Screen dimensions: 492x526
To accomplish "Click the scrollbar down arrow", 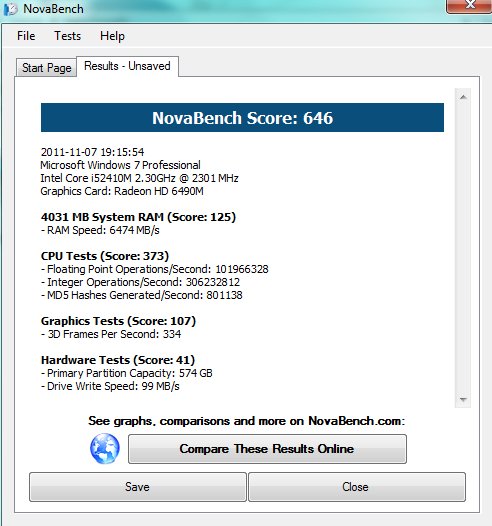I will tap(463, 399).
